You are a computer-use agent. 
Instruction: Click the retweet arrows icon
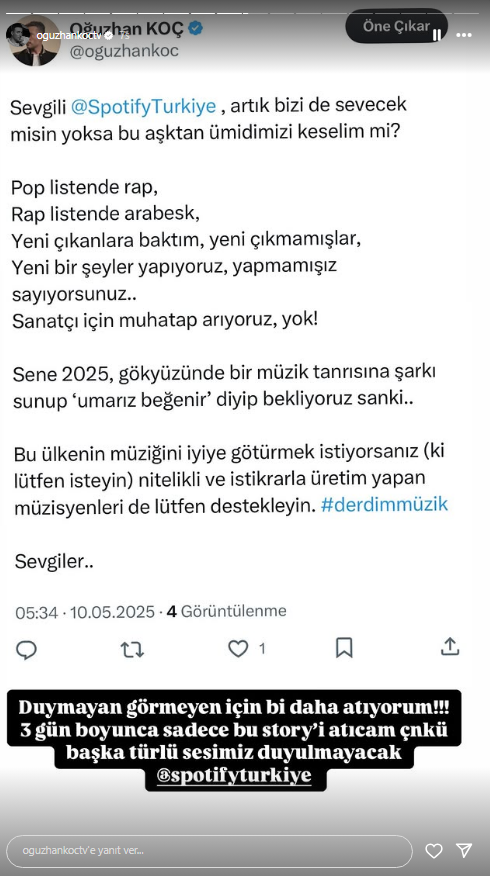(132, 649)
